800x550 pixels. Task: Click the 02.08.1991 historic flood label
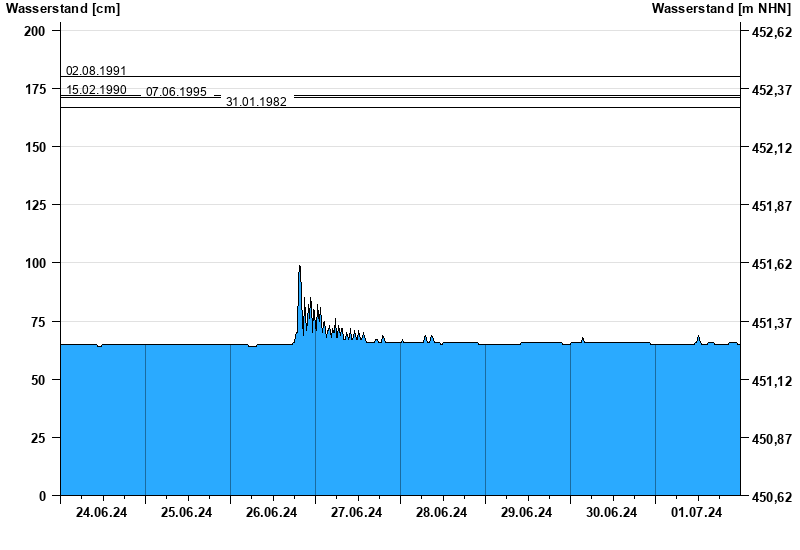(96, 71)
